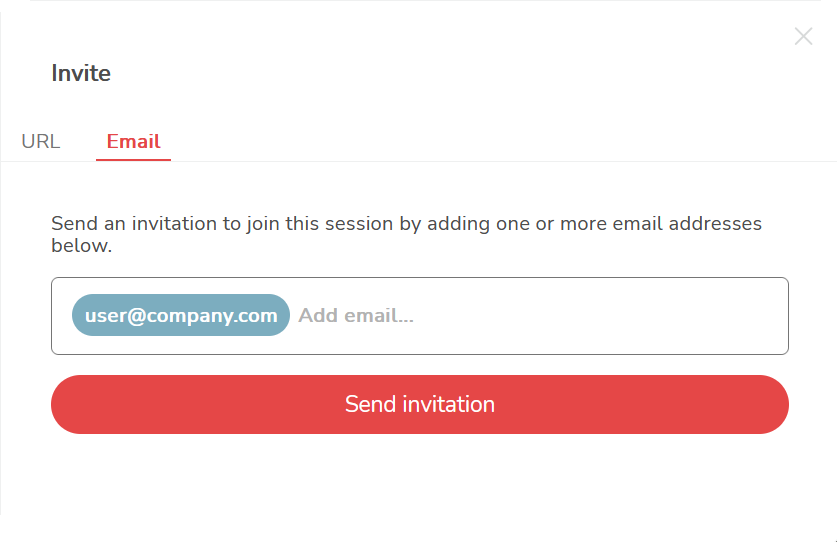
Task: Click the user@company.com email chip
Action: [181, 315]
